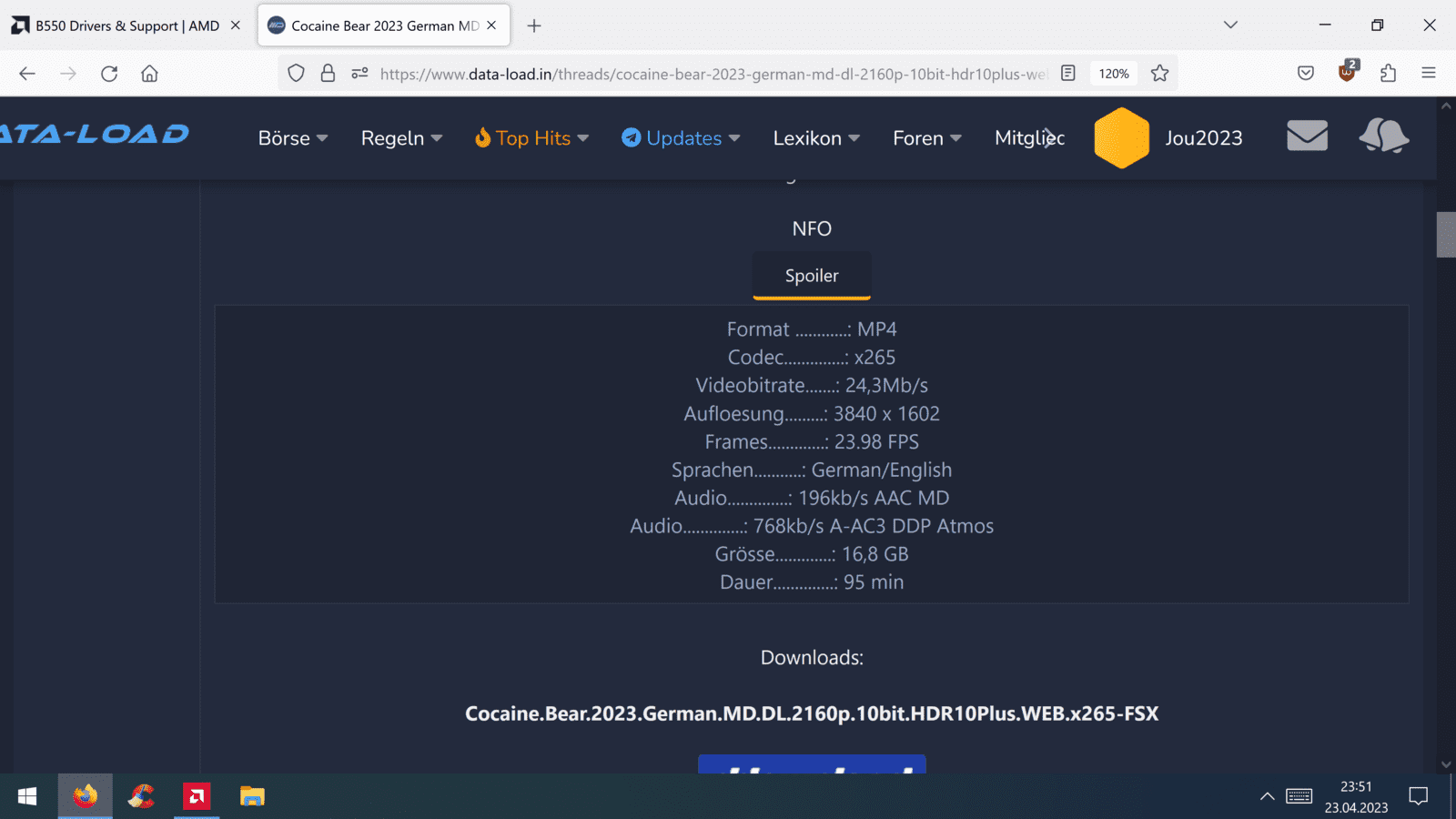
Task: Switch to B550 Drivers & Support tab
Action: click(x=126, y=25)
